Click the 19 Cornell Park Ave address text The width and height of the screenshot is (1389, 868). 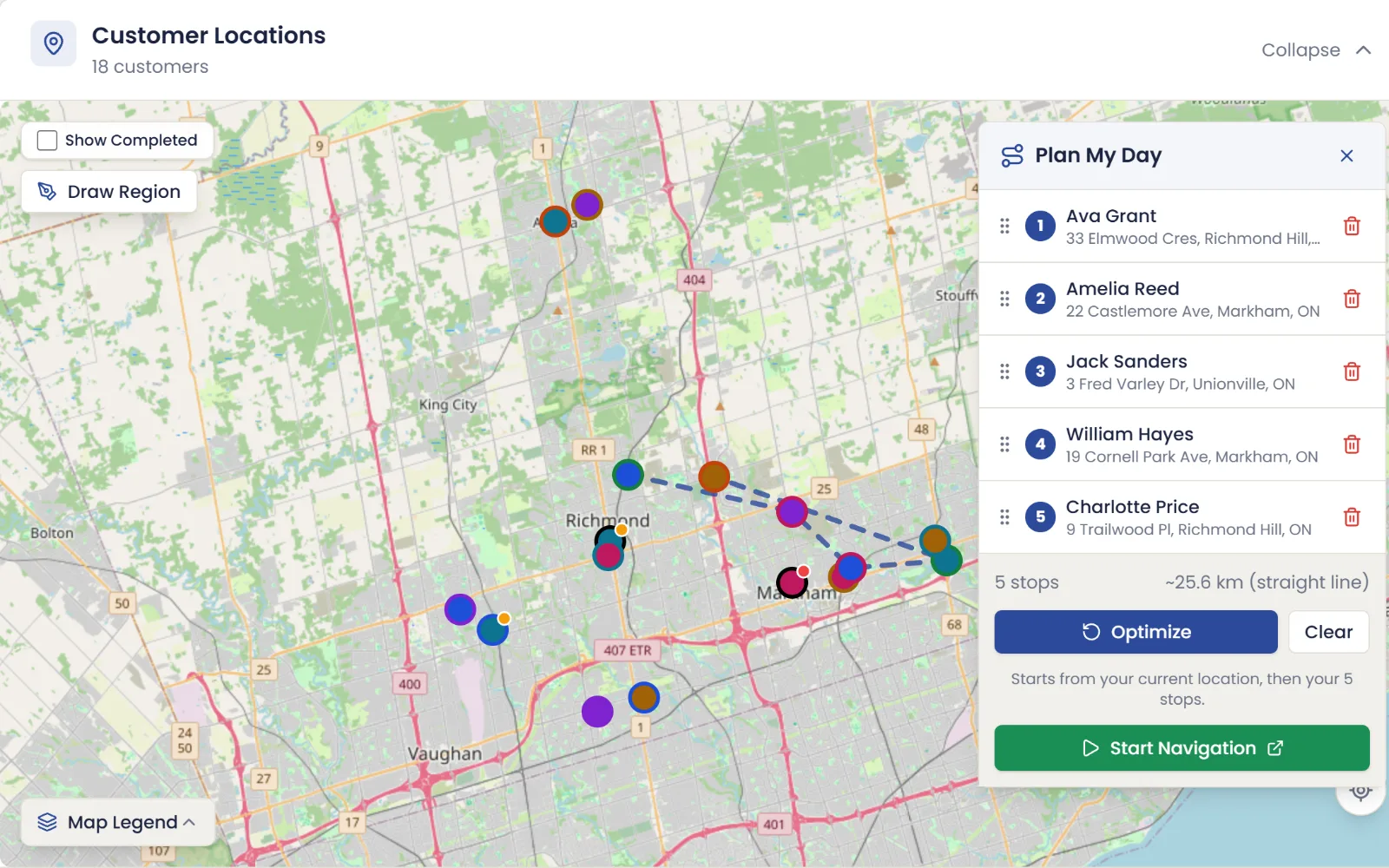click(1192, 457)
